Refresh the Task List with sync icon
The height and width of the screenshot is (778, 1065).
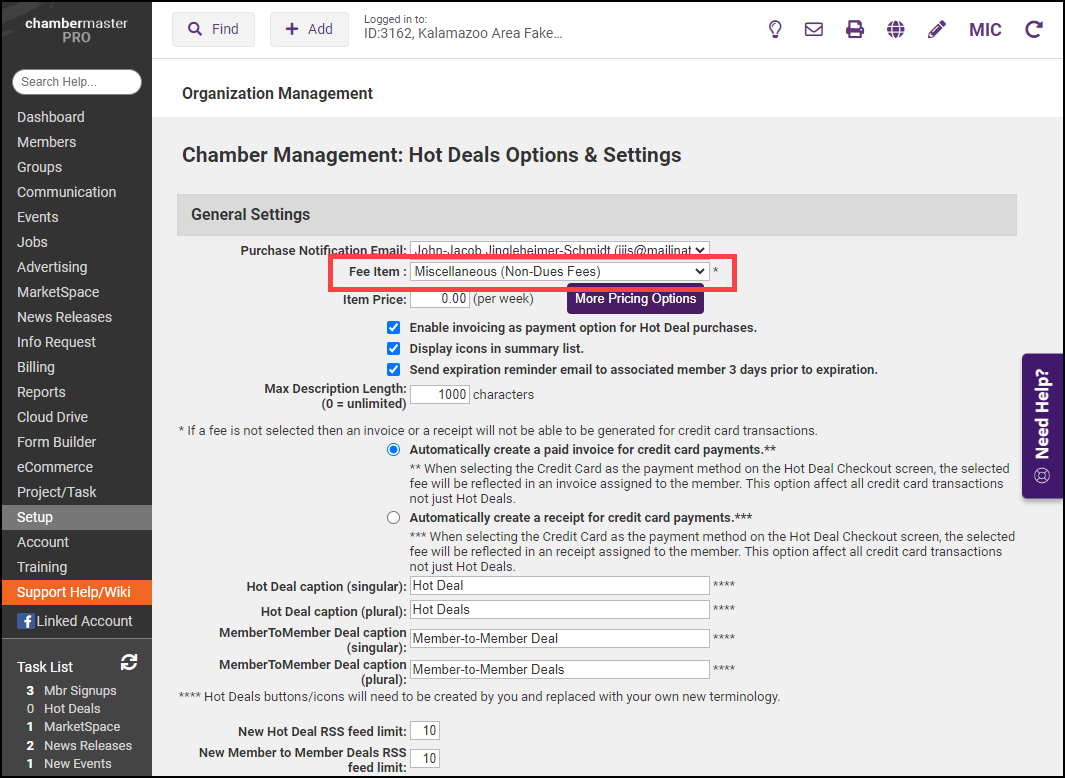pos(128,662)
